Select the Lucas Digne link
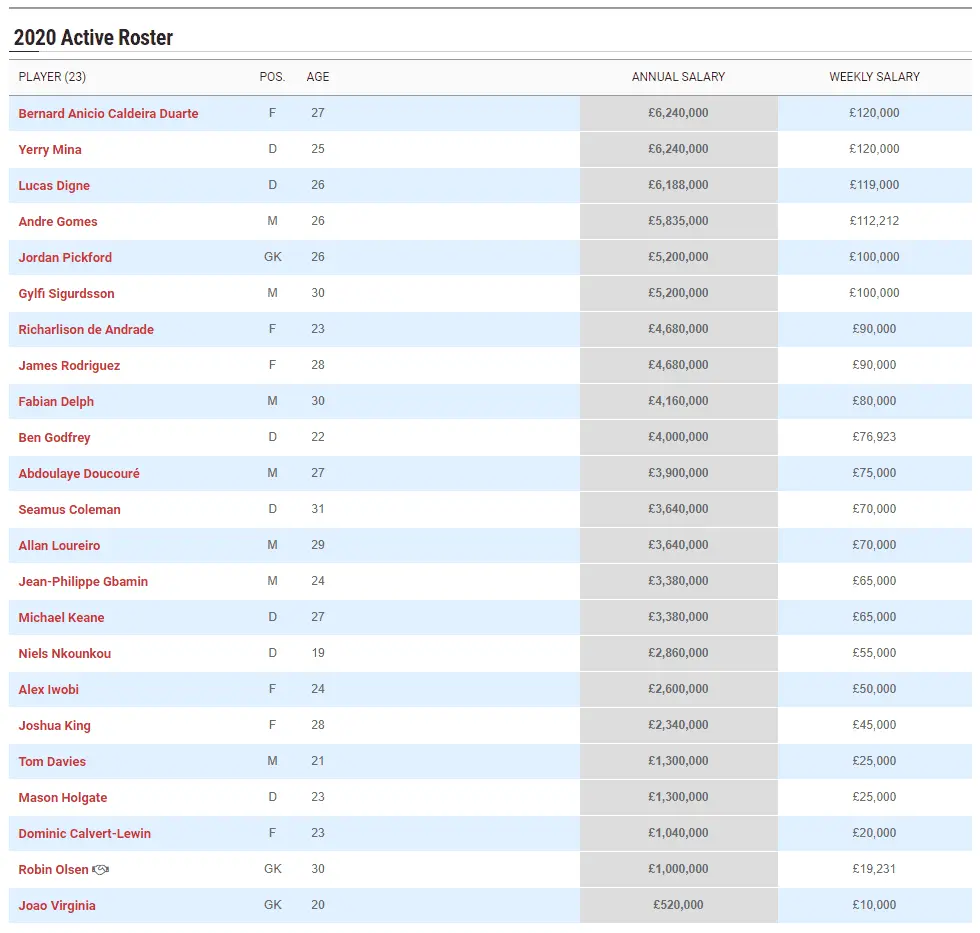This screenshot has height=933, width=980. (x=54, y=186)
